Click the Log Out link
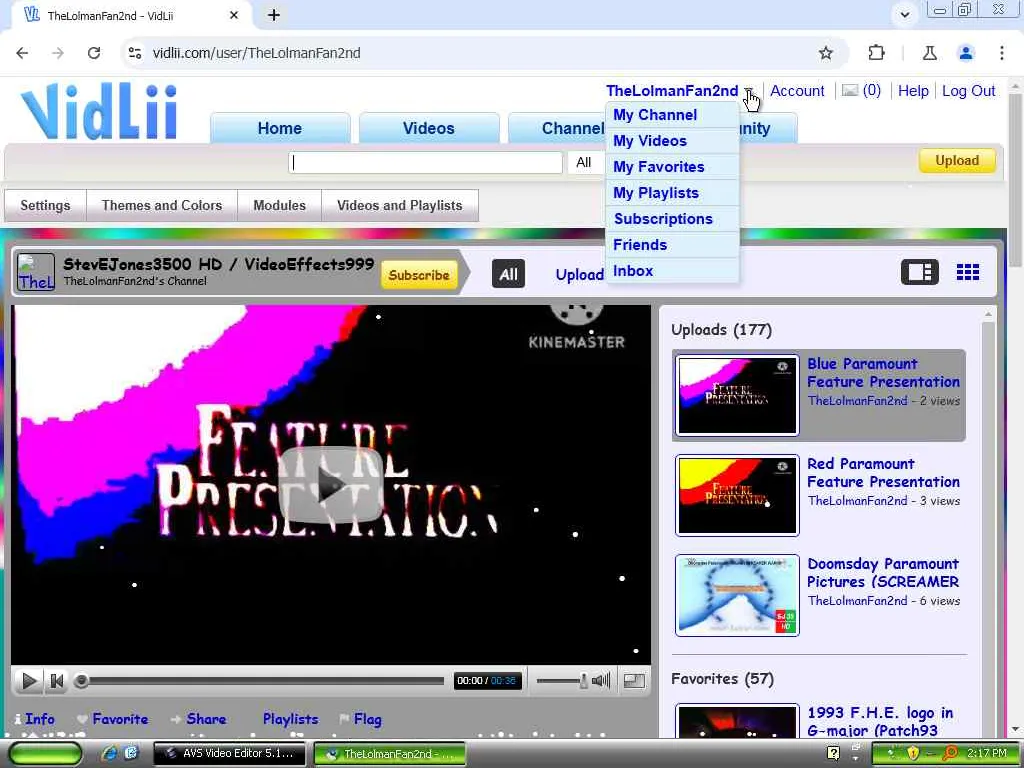 (968, 91)
